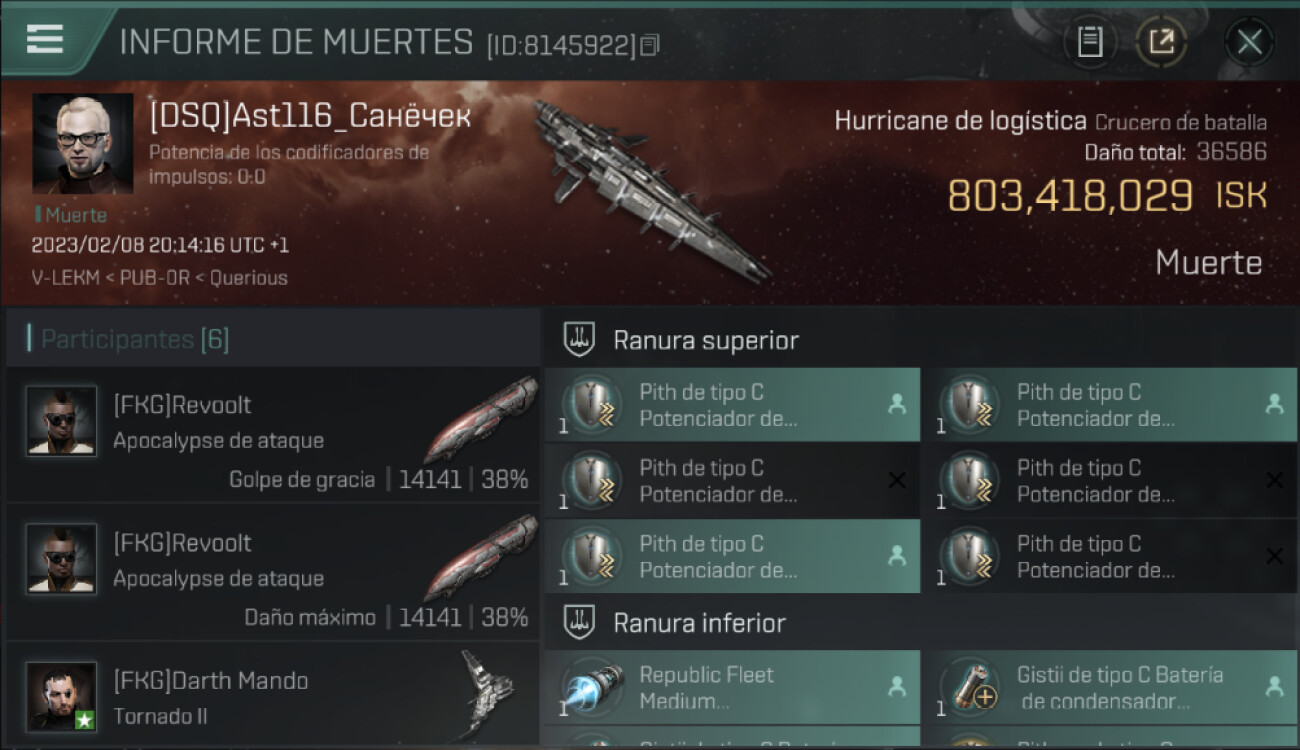Screen dimensions: 1300x750
Task: Click X mark on third-row right Pith module
Action: coord(1274,556)
